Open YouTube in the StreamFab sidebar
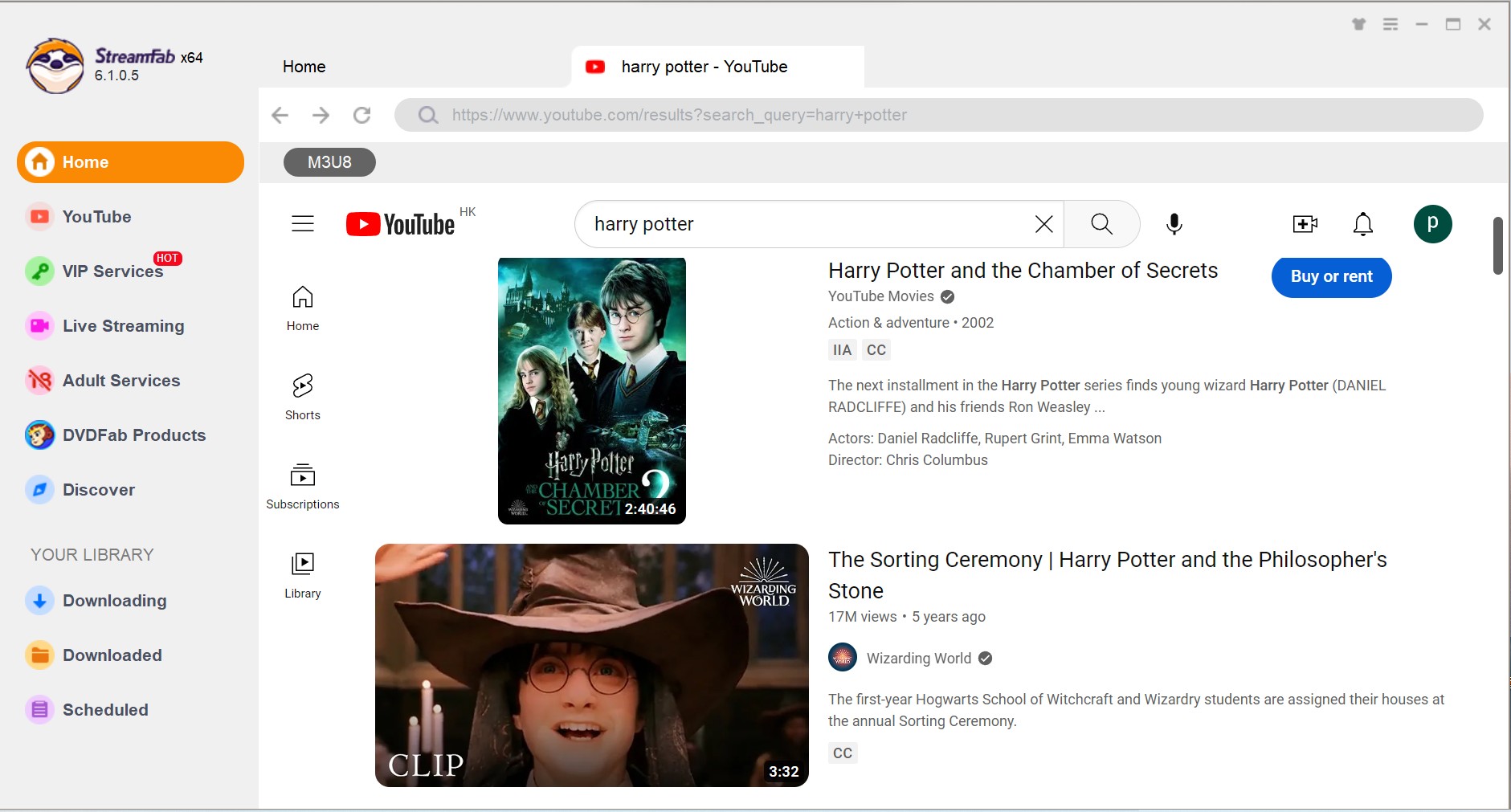The width and height of the screenshot is (1511, 812). 96,217
